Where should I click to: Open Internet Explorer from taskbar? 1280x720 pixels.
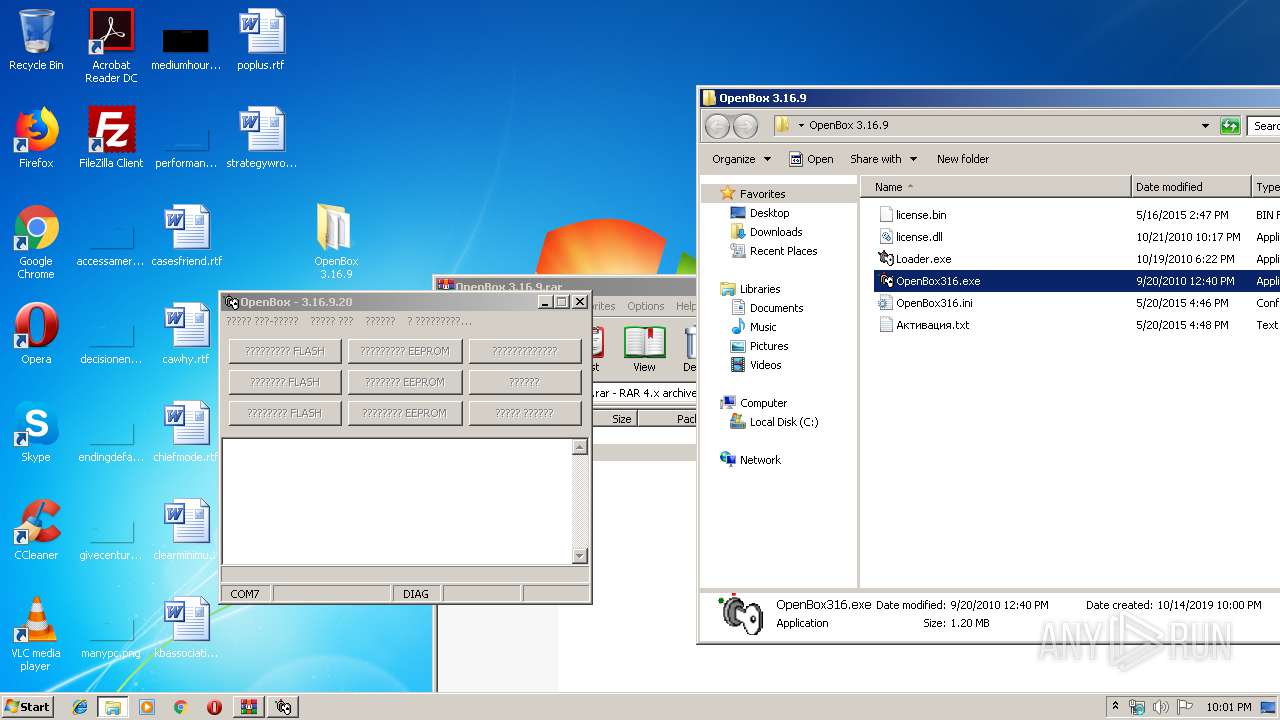pyautogui.click(x=80, y=707)
